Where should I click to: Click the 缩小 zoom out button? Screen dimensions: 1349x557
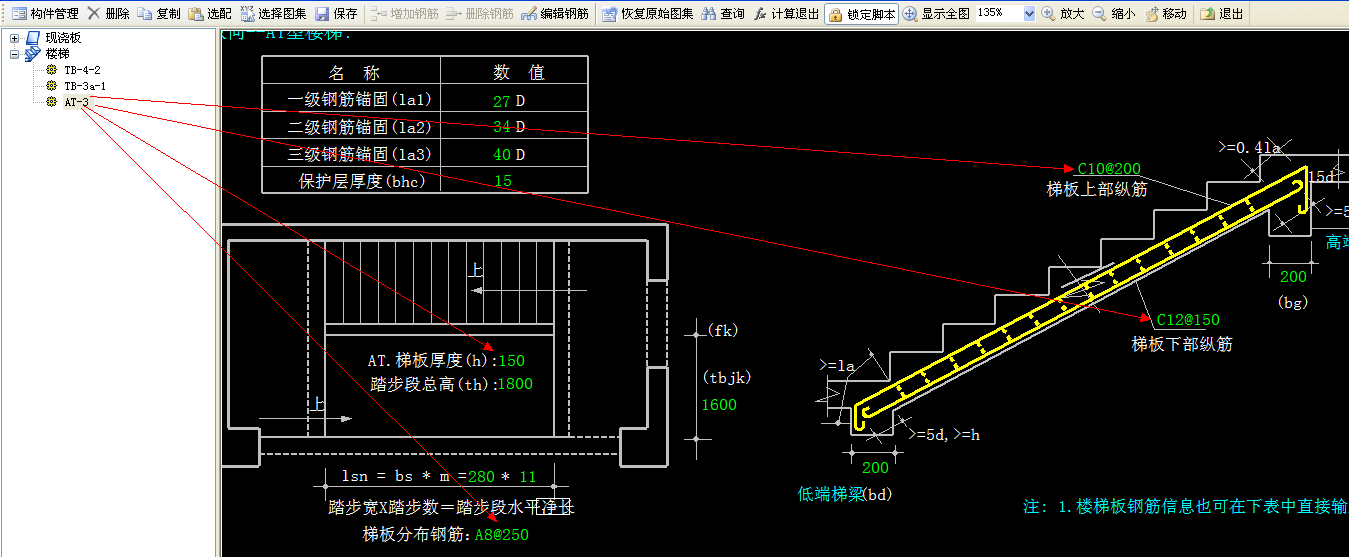click(x=1113, y=14)
